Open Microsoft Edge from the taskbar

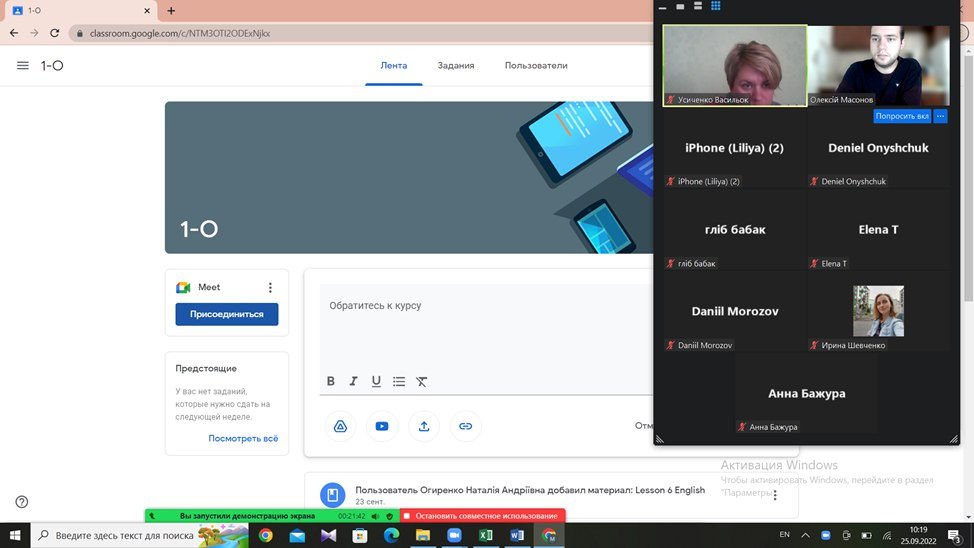[391, 535]
